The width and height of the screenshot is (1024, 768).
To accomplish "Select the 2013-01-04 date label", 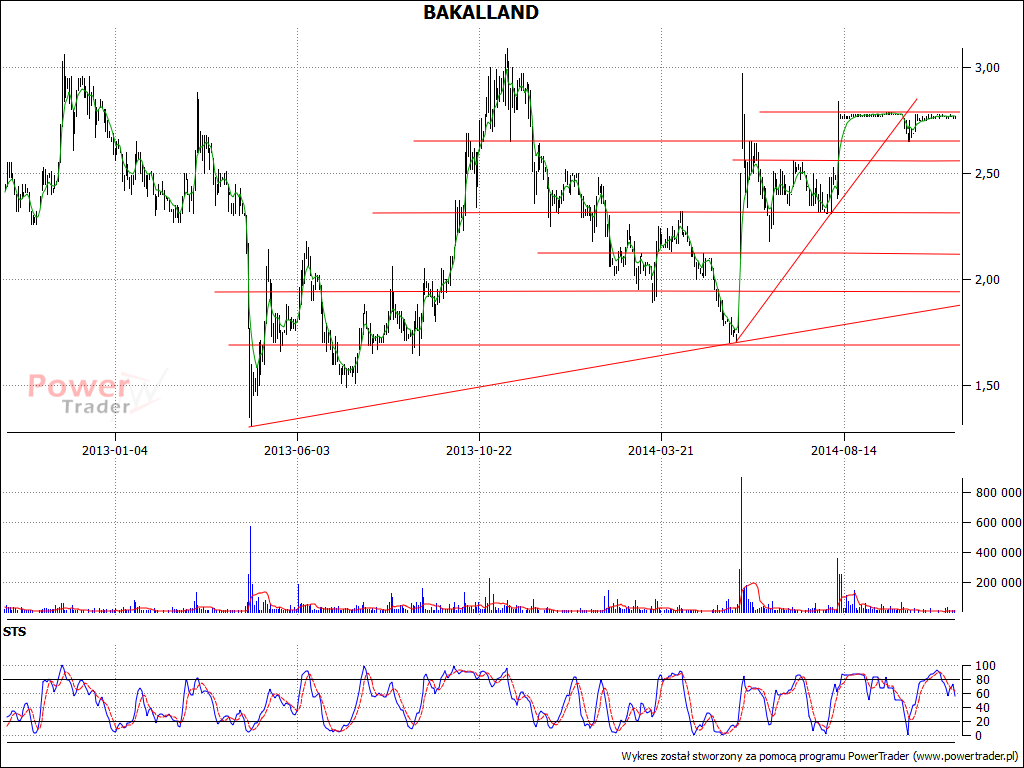I will [115, 451].
